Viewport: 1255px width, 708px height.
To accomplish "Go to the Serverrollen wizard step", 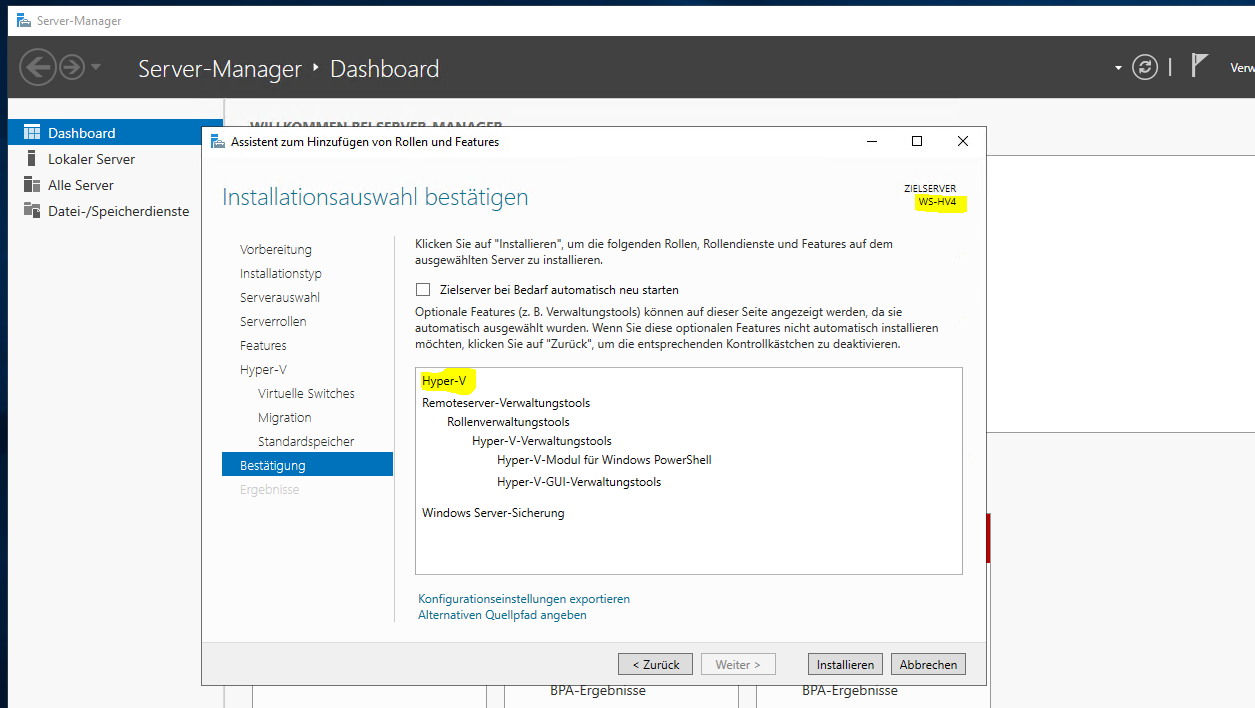I will [273, 322].
